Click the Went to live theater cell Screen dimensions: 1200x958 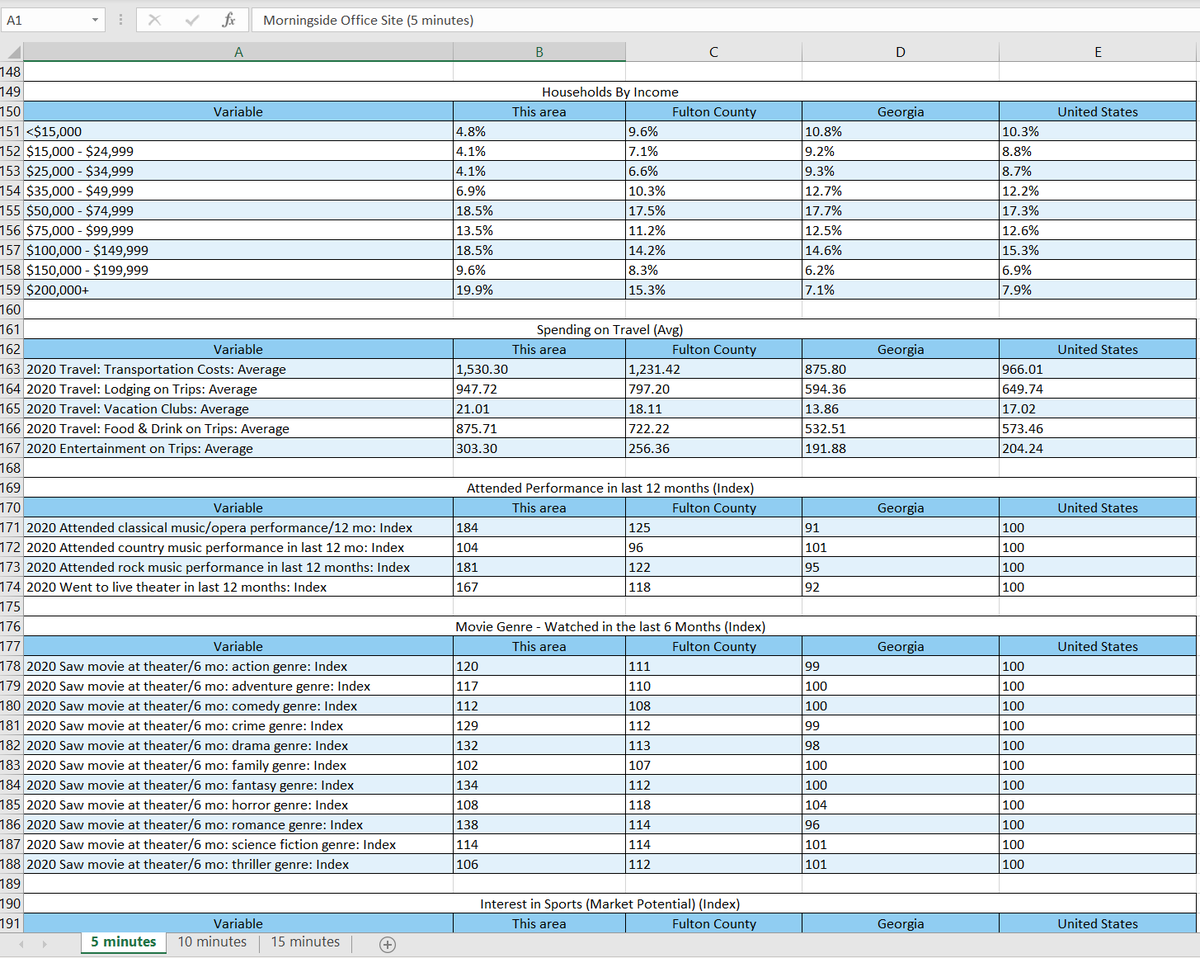tap(238, 587)
